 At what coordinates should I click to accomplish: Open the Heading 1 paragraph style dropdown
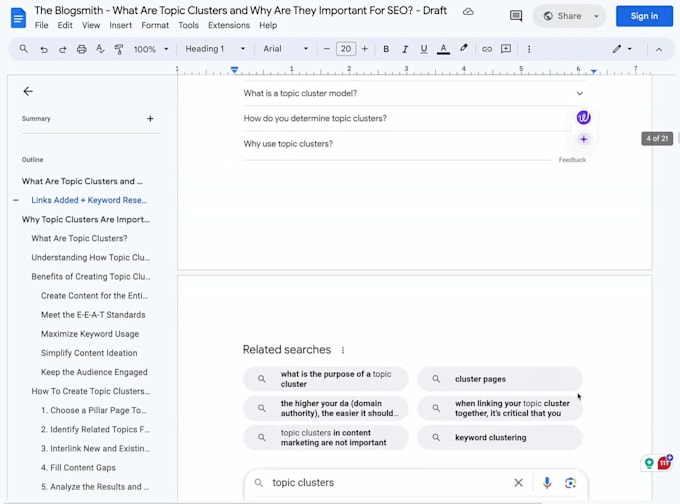click(x=215, y=49)
